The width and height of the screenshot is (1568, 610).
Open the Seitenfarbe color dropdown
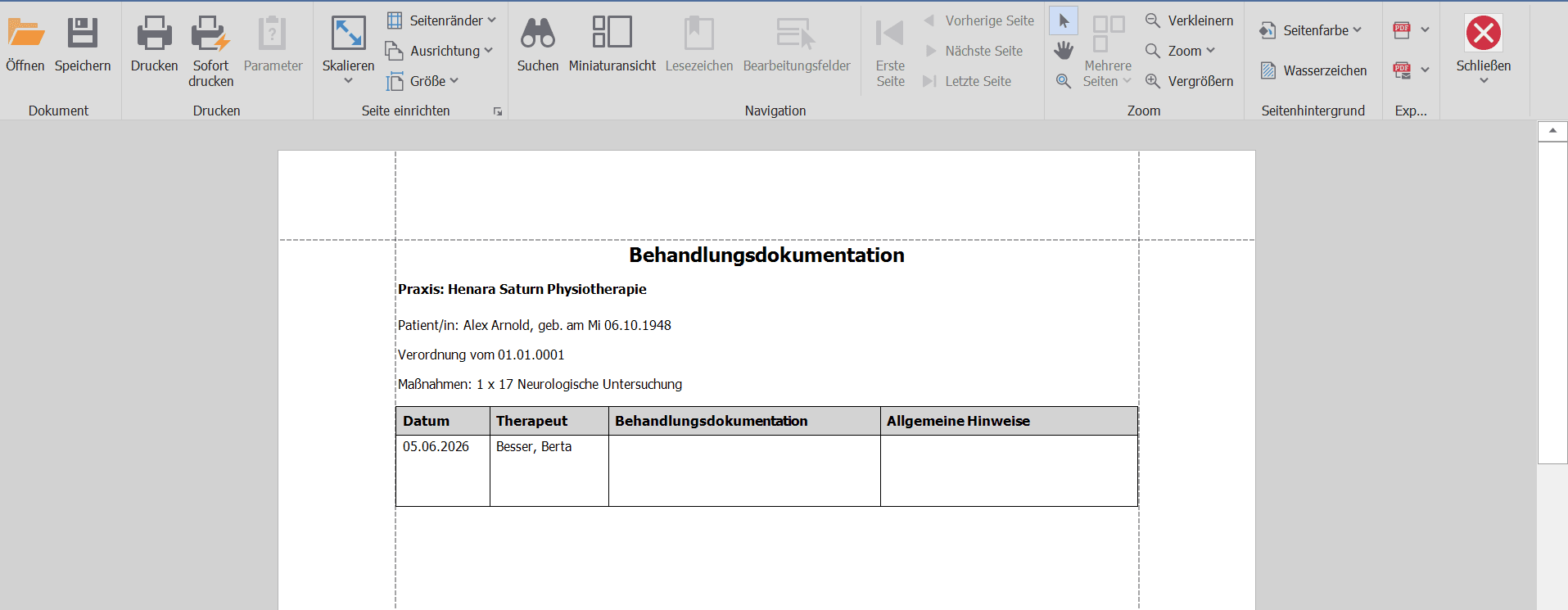(x=1311, y=30)
